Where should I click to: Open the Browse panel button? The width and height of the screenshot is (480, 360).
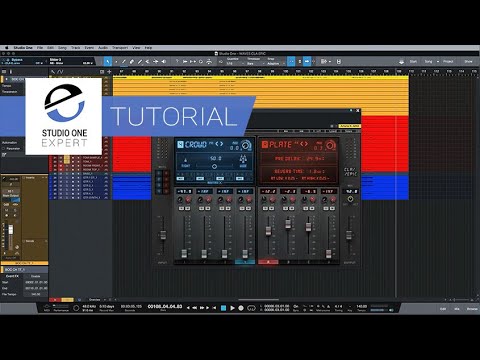(472, 309)
